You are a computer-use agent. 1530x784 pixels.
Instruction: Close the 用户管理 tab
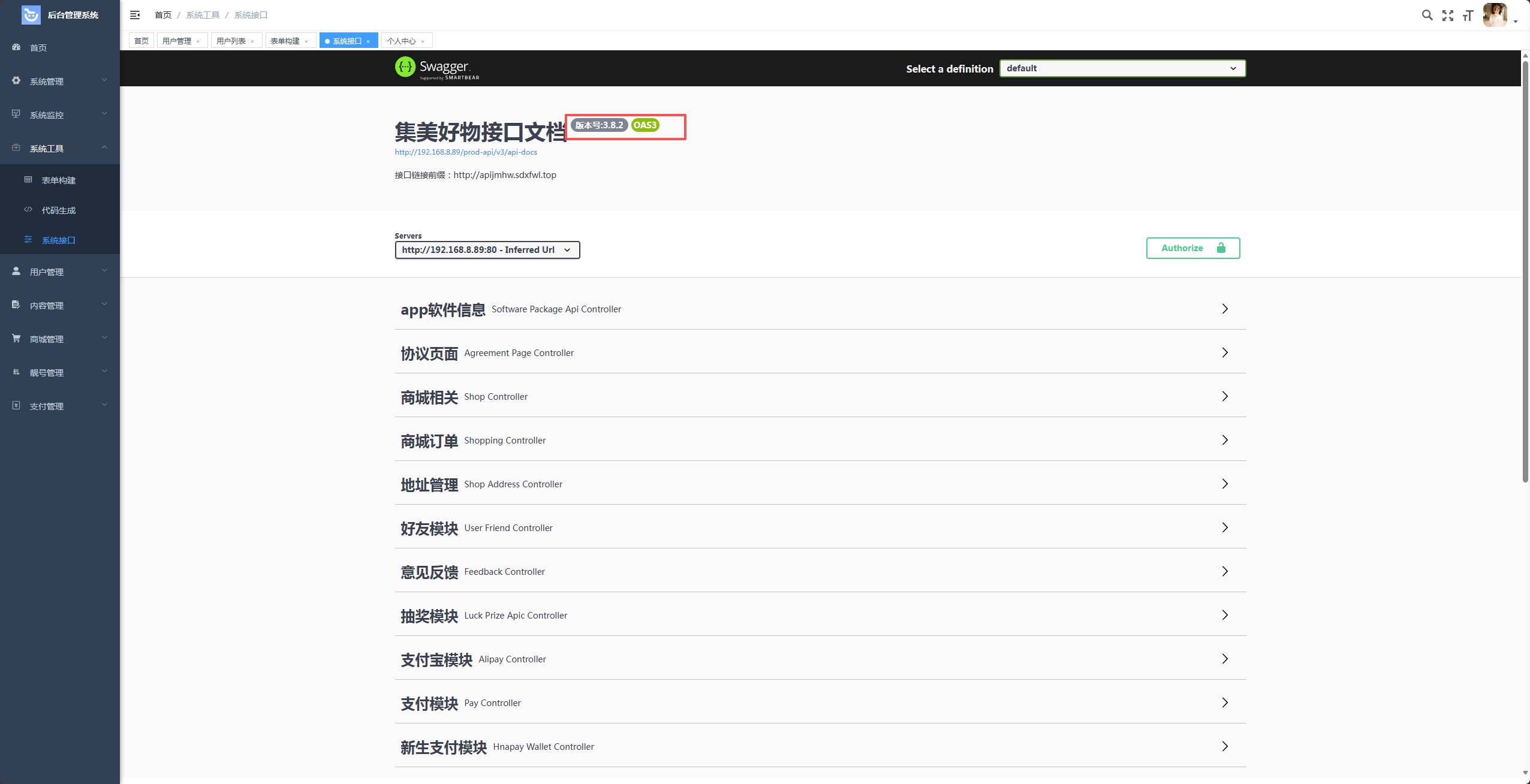[x=198, y=41]
